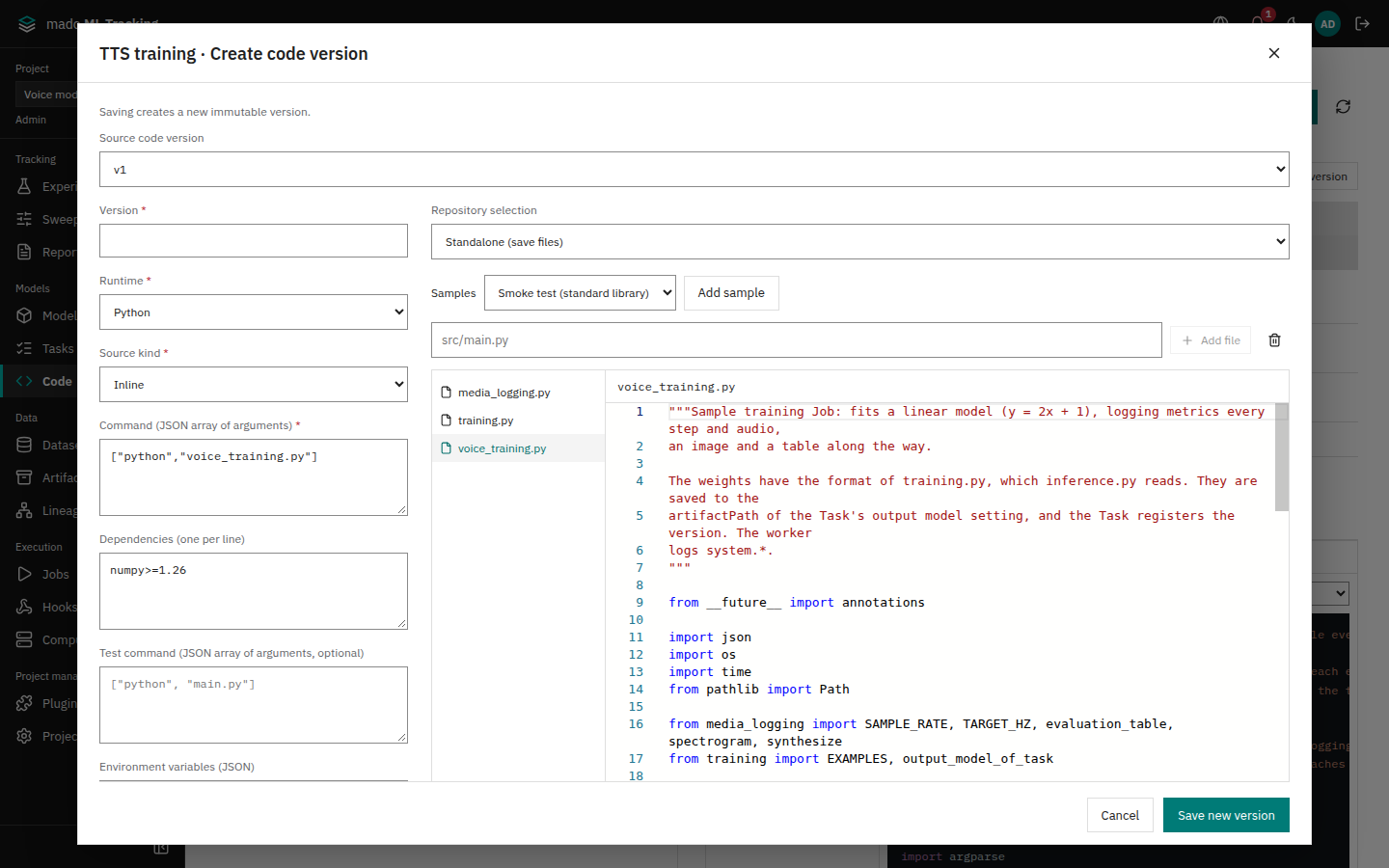Open Compute via its server icon in sidebar
Image resolution: width=1389 pixels, height=868 pixels.
point(24,639)
